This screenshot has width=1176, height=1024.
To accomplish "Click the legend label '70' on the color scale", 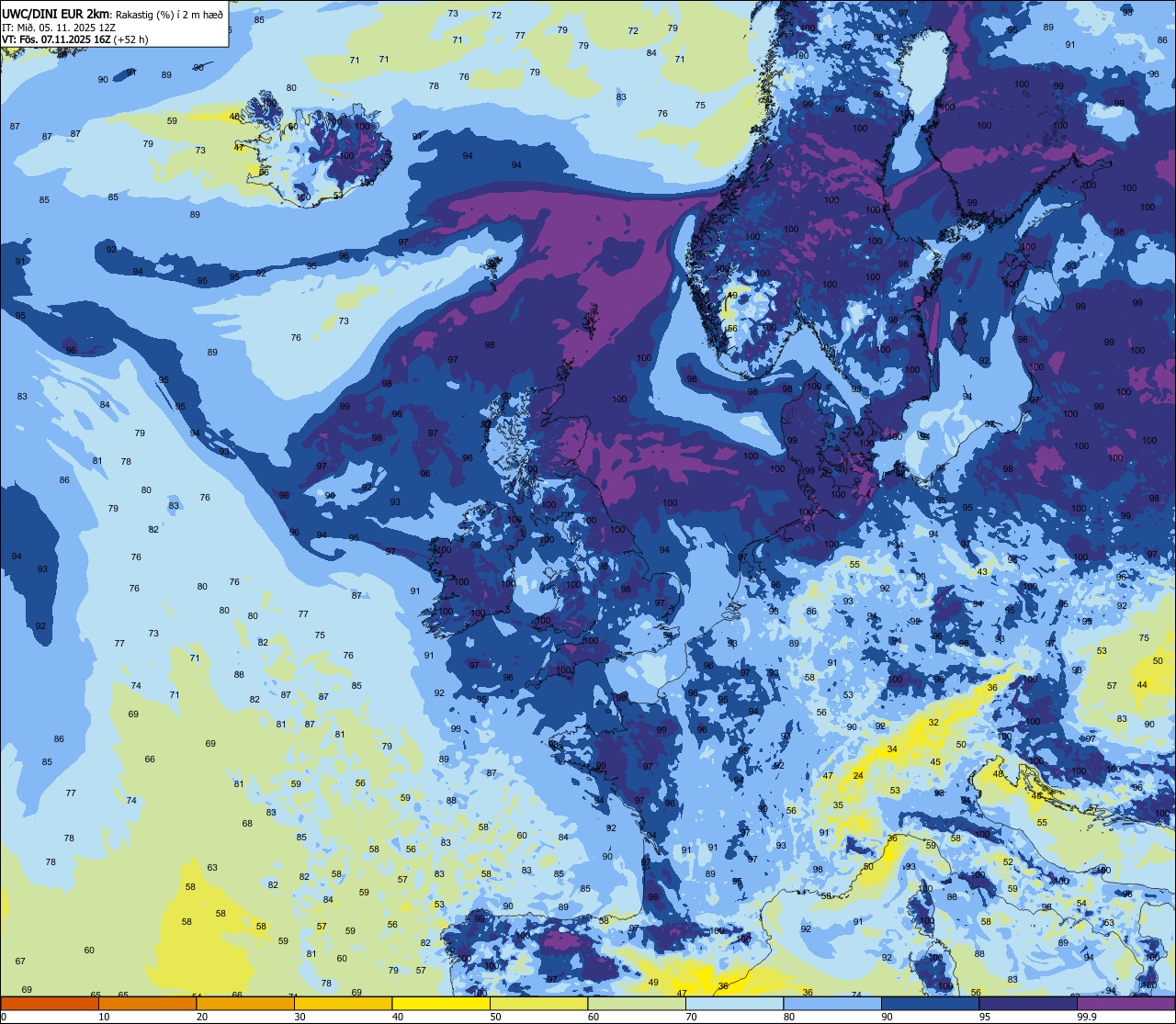I will tap(691, 1017).
